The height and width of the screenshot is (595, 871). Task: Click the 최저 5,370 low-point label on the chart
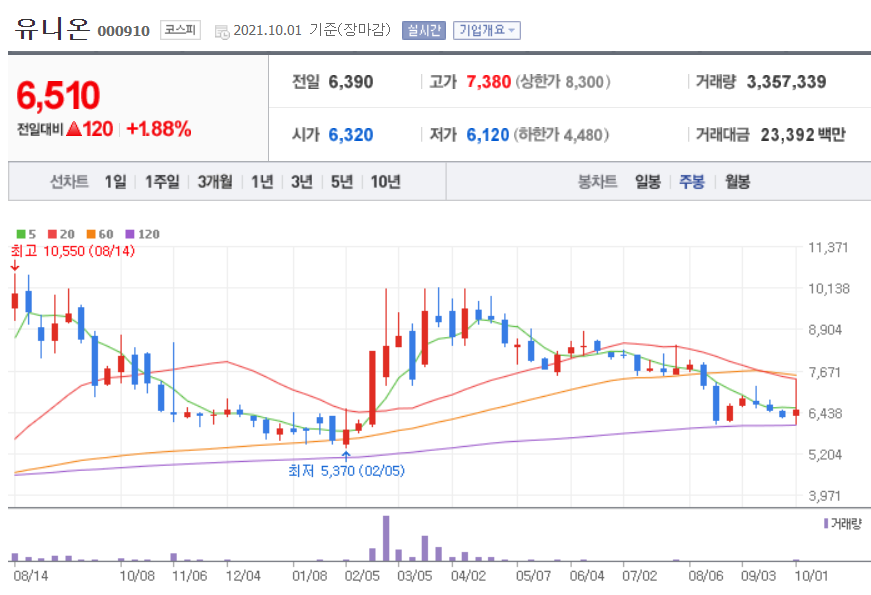(347, 470)
